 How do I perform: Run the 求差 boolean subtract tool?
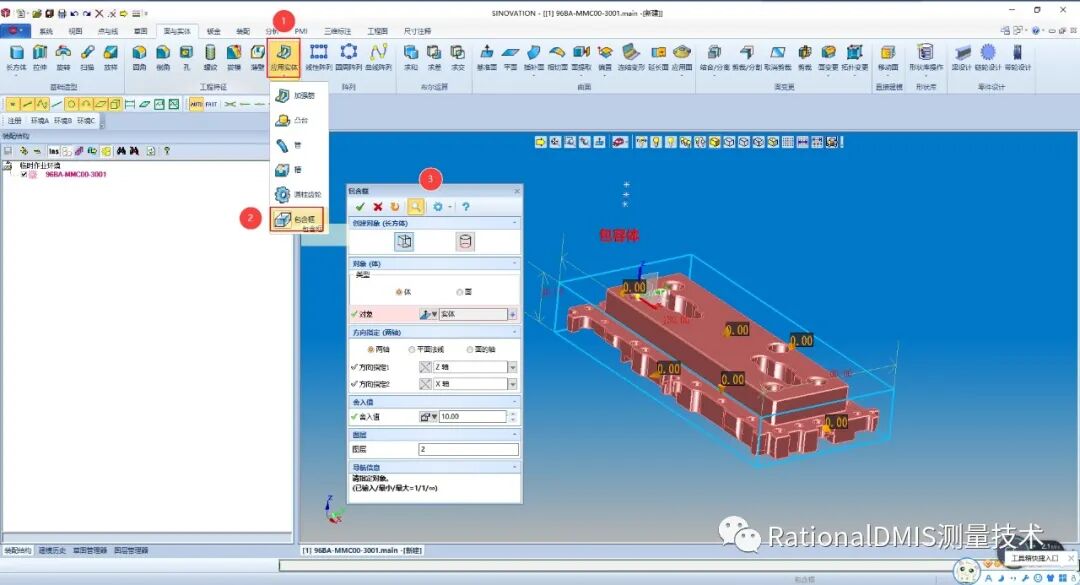pos(434,57)
